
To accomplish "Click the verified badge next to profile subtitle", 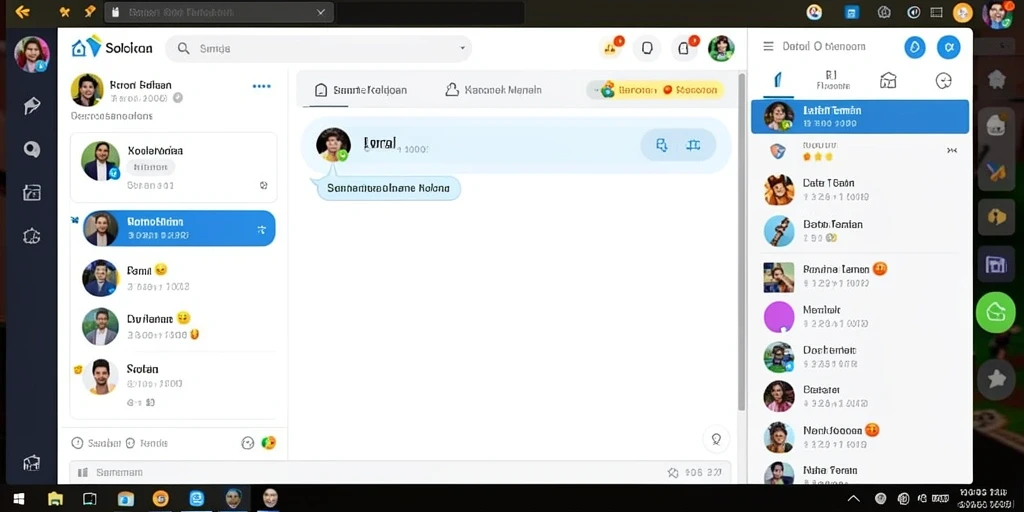I will pyautogui.click(x=178, y=98).
